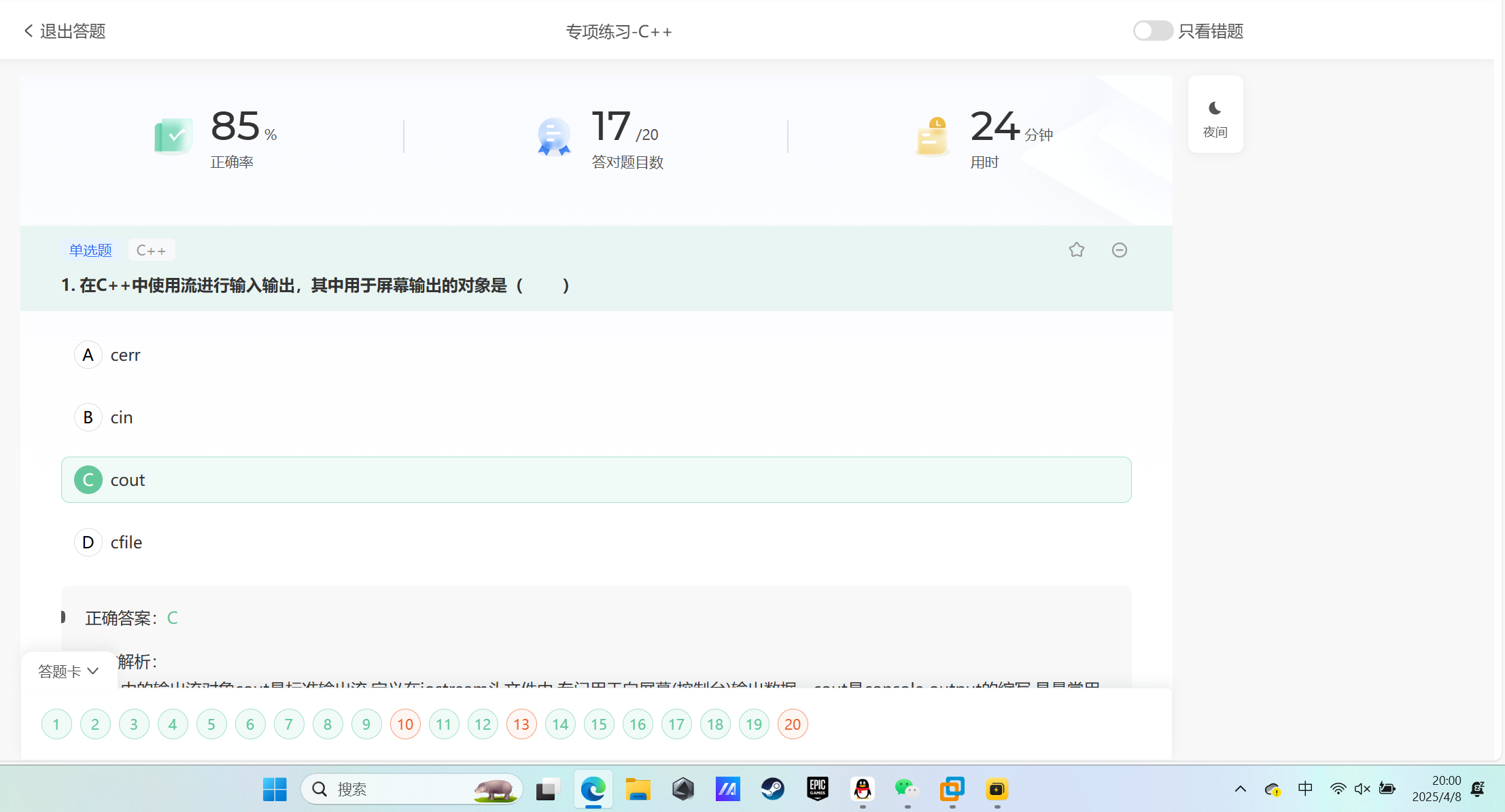This screenshot has width=1505, height=812.
Task: Click the C++ category tag
Action: point(151,250)
